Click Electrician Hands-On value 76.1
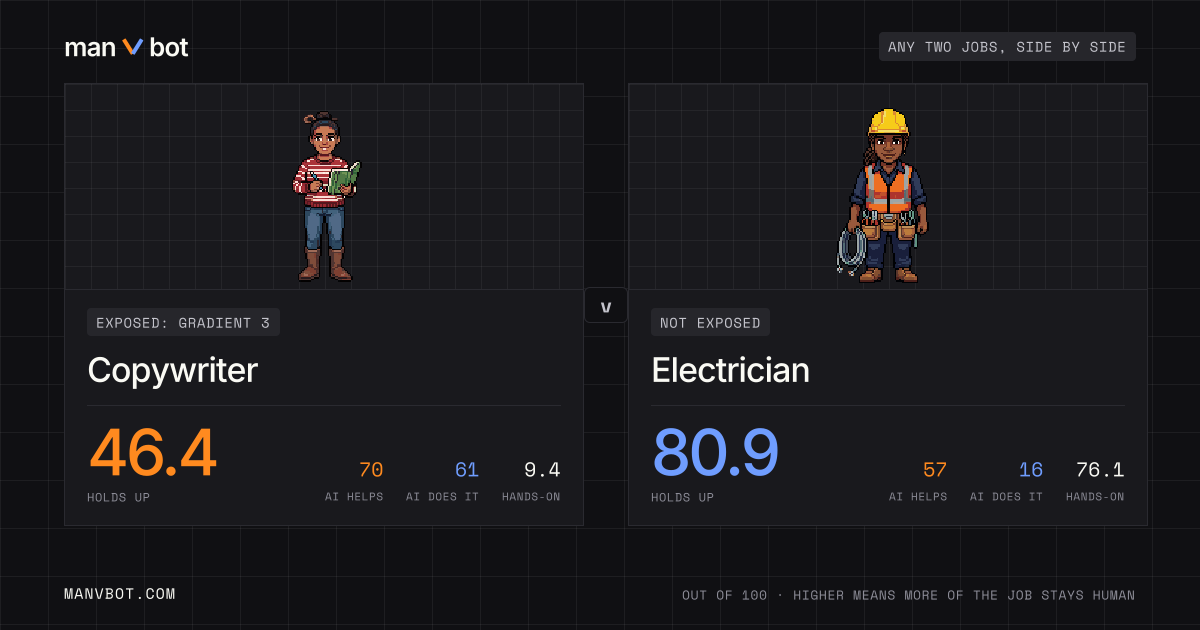Screen dimensions: 1200x630 (x=1100, y=470)
